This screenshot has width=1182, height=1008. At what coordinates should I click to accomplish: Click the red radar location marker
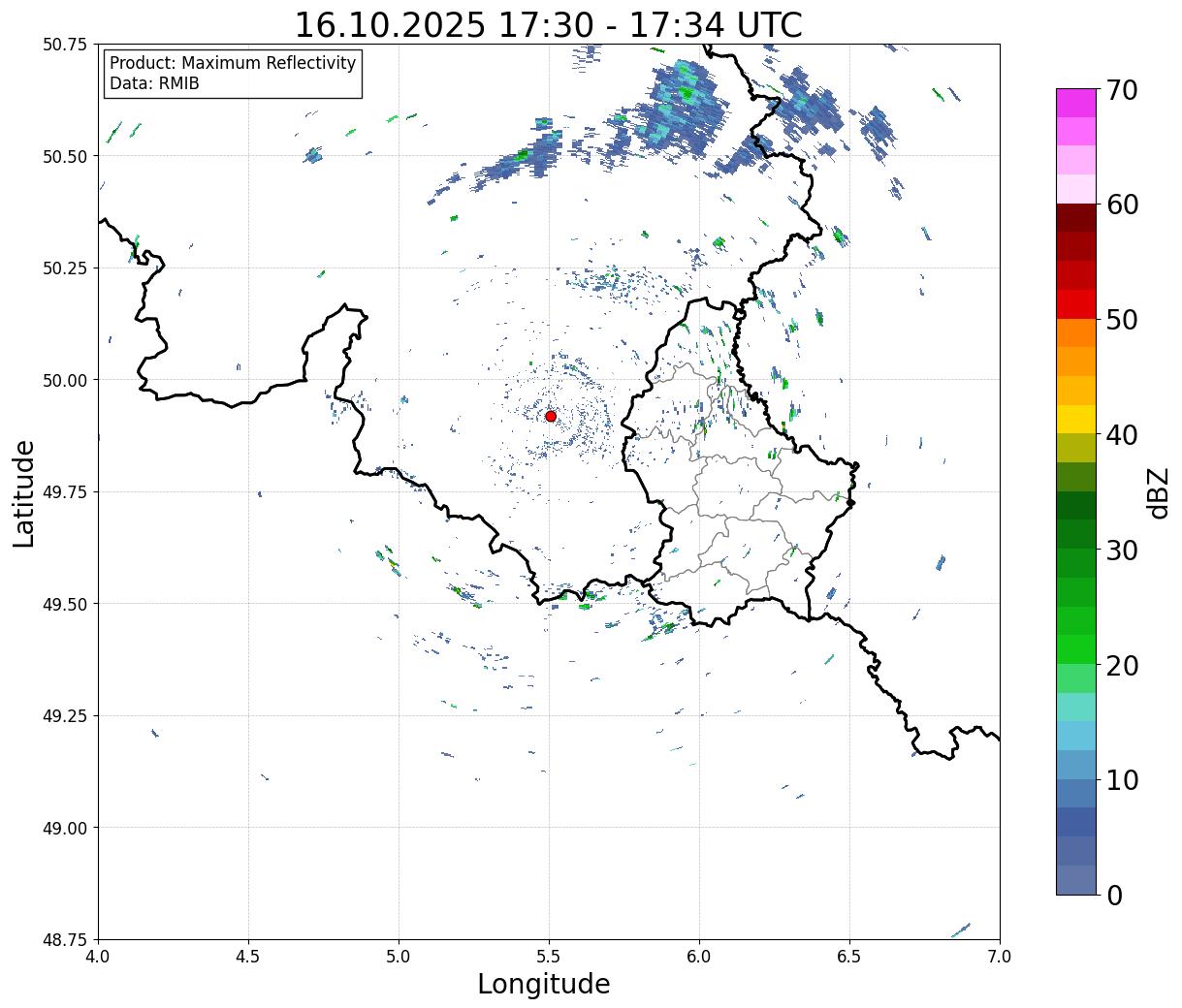(551, 416)
